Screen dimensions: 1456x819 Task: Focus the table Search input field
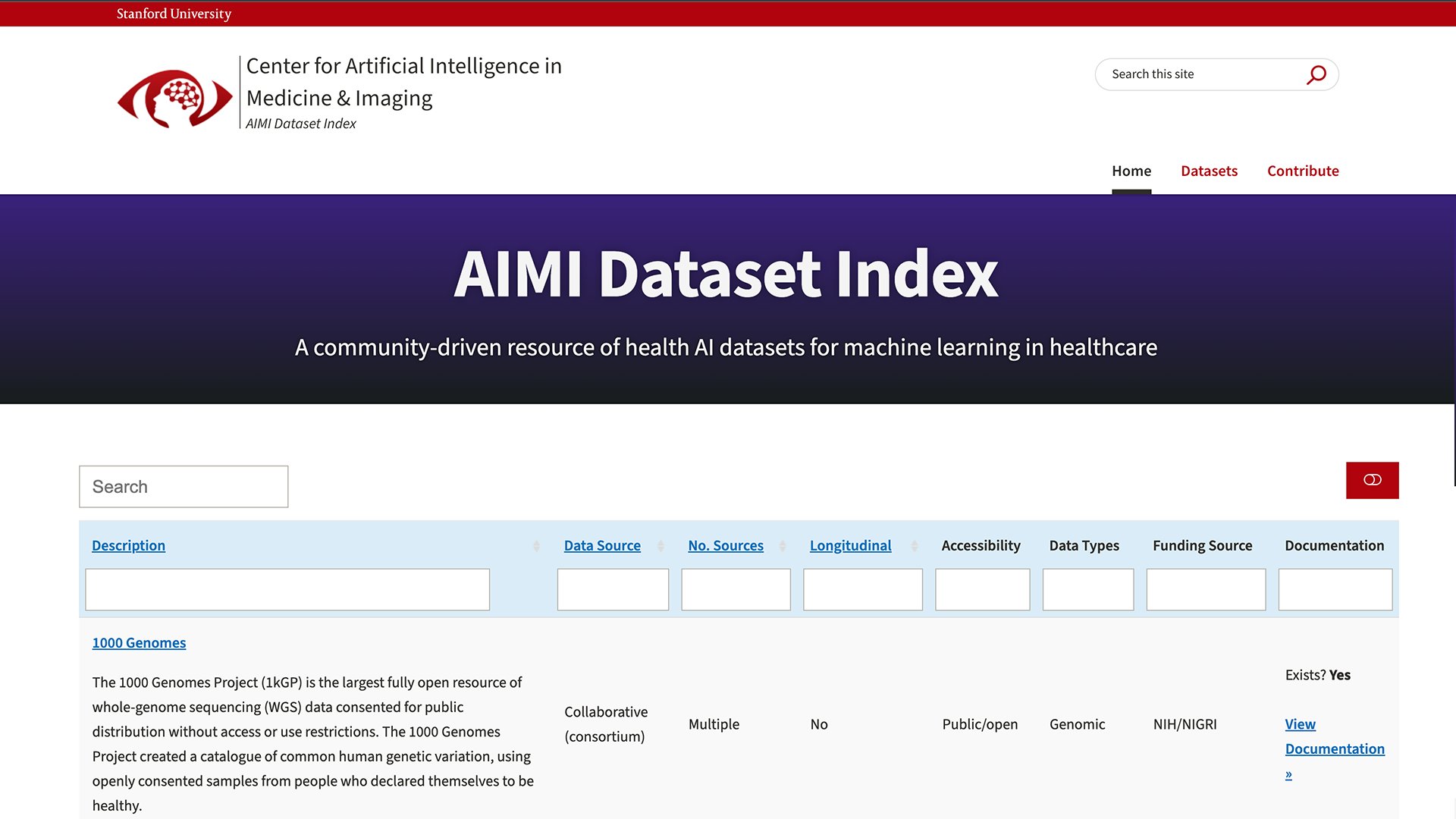point(184,487)
